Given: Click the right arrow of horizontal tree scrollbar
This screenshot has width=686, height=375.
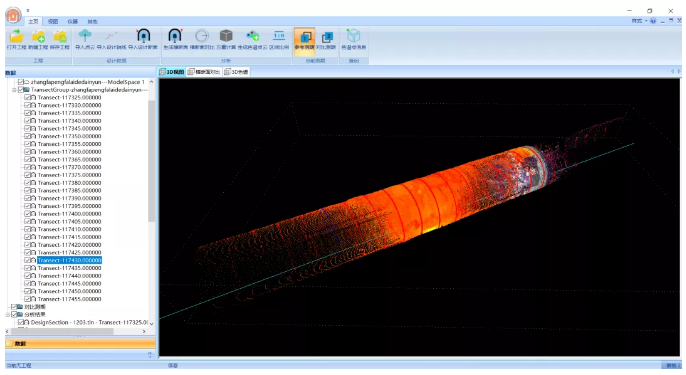Looking at the screenshot, I should pos(144,331).
